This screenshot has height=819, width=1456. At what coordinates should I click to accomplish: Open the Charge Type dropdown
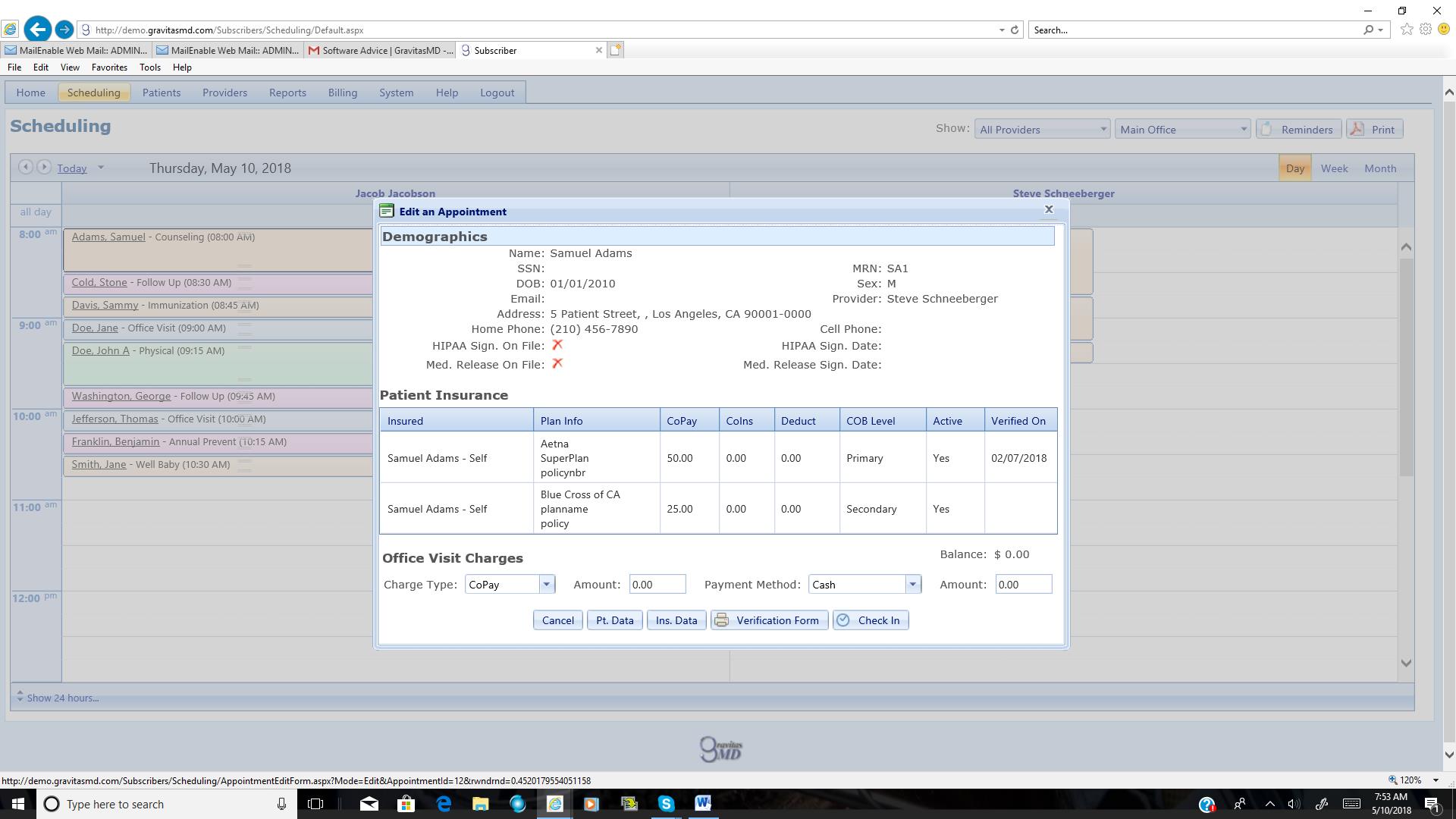tap(546, 585)
